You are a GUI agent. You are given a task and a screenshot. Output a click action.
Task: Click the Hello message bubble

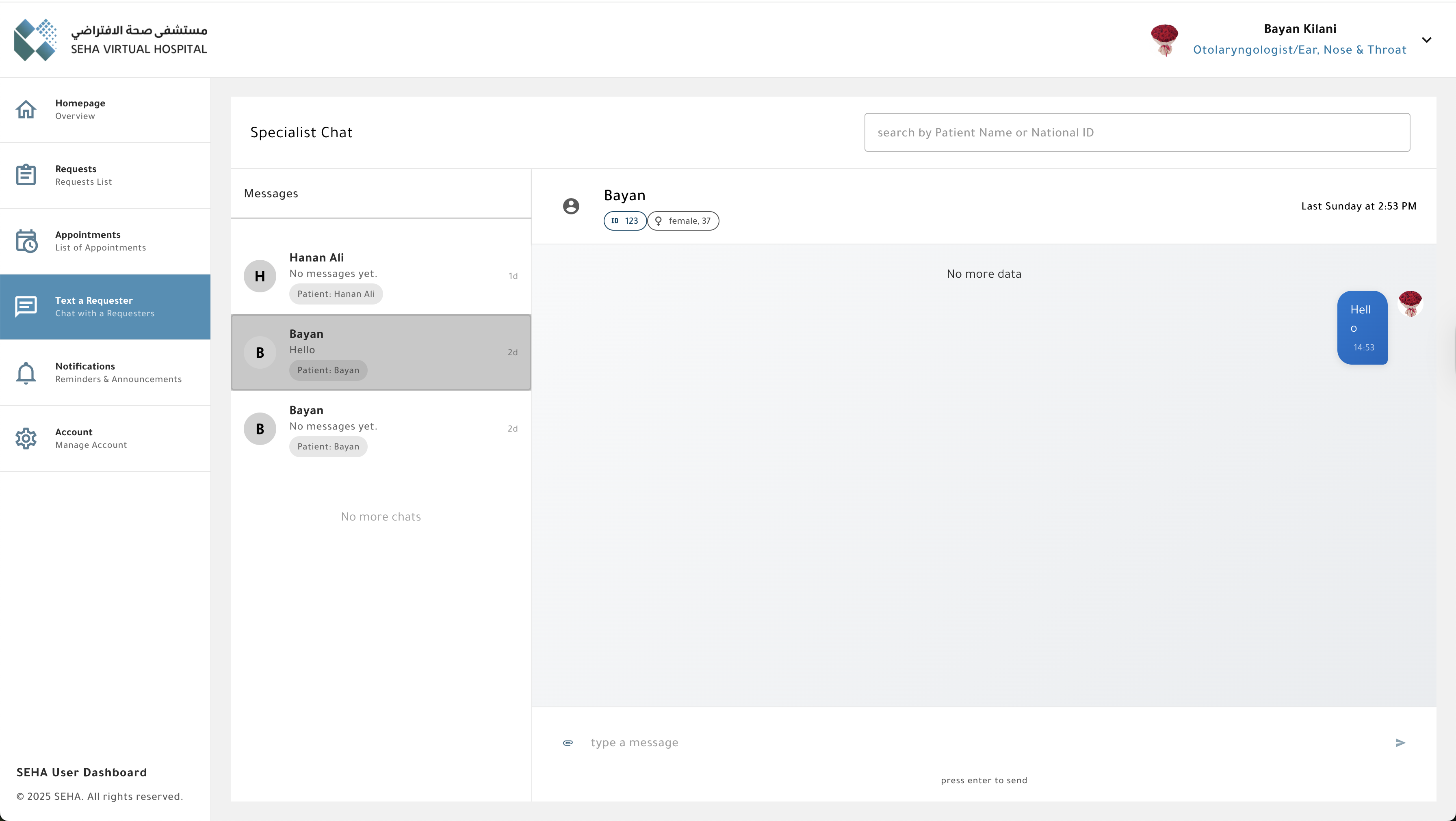point(1362,327)
